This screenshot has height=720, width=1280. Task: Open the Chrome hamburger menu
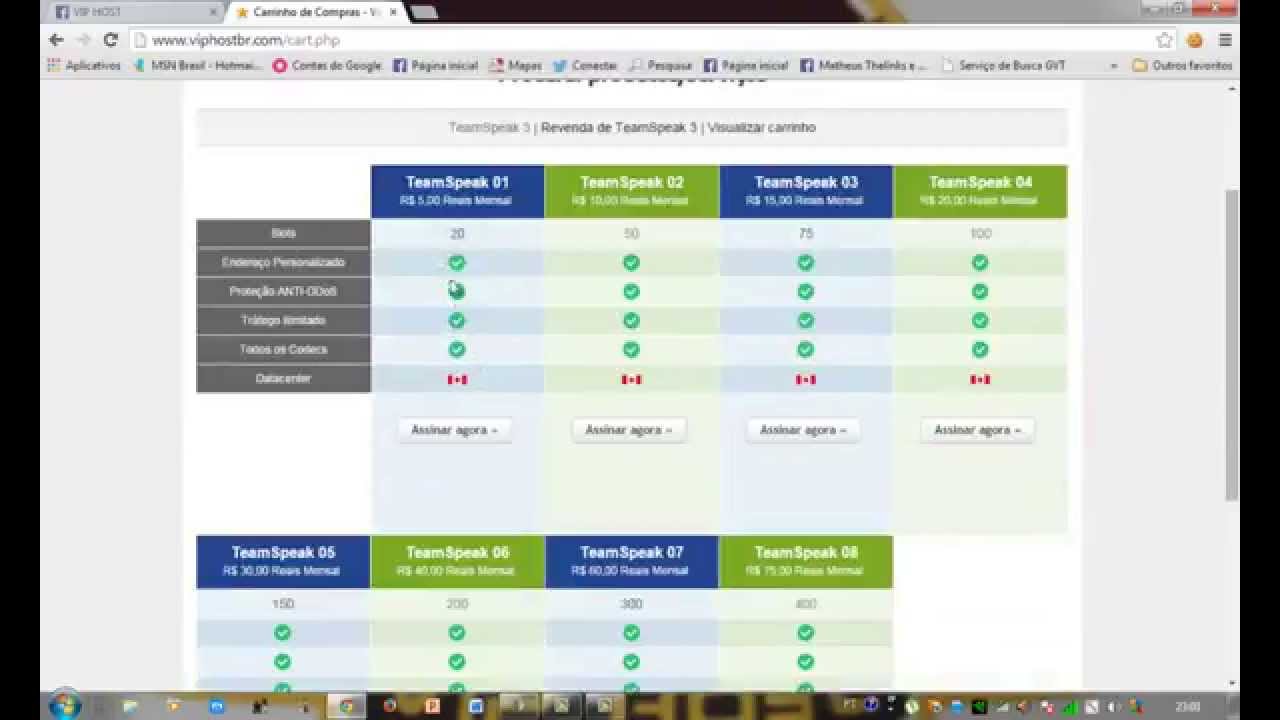tap(1224, 40)
